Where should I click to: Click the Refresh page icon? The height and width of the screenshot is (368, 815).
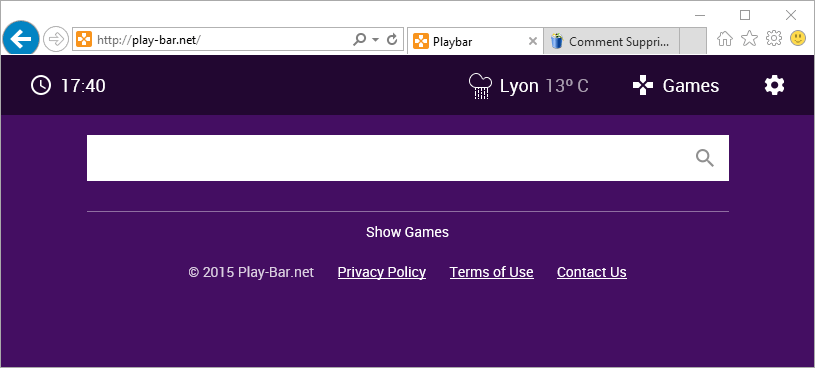tap(392, 40)
